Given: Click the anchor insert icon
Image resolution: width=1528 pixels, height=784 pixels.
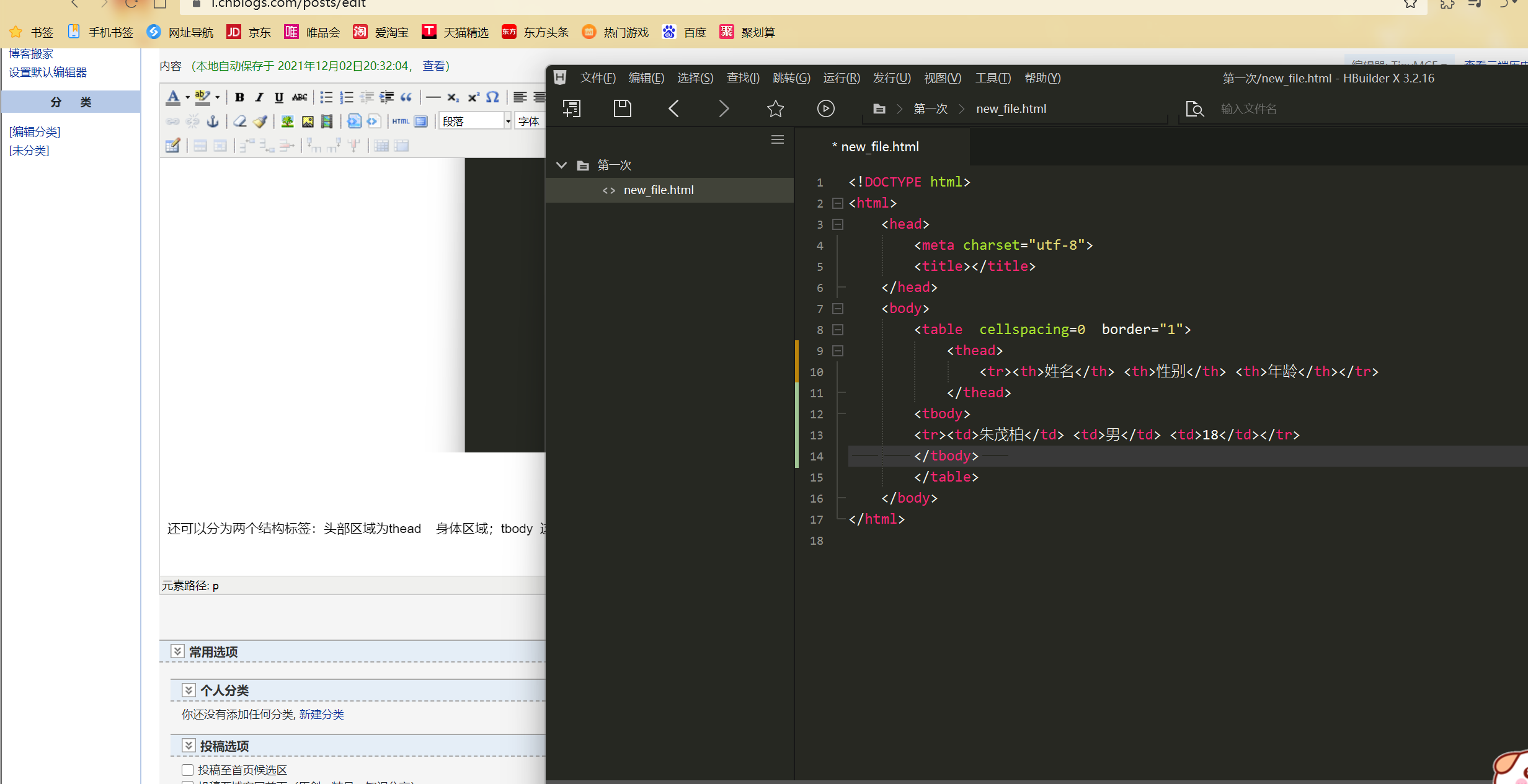Looking at the screenshot, I should pos(213,121).
